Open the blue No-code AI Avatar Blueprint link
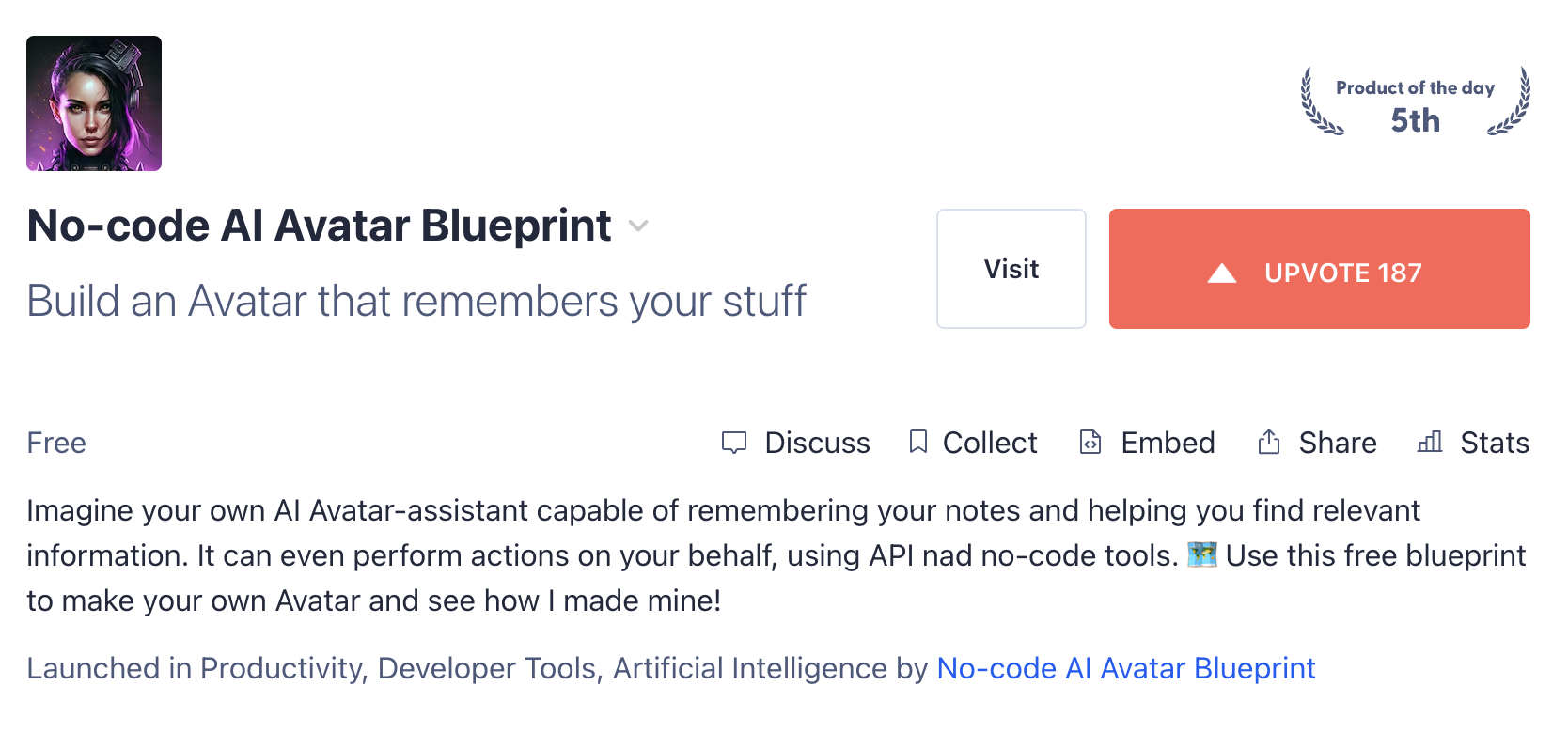1568x733 pixels. [1126, 668]
